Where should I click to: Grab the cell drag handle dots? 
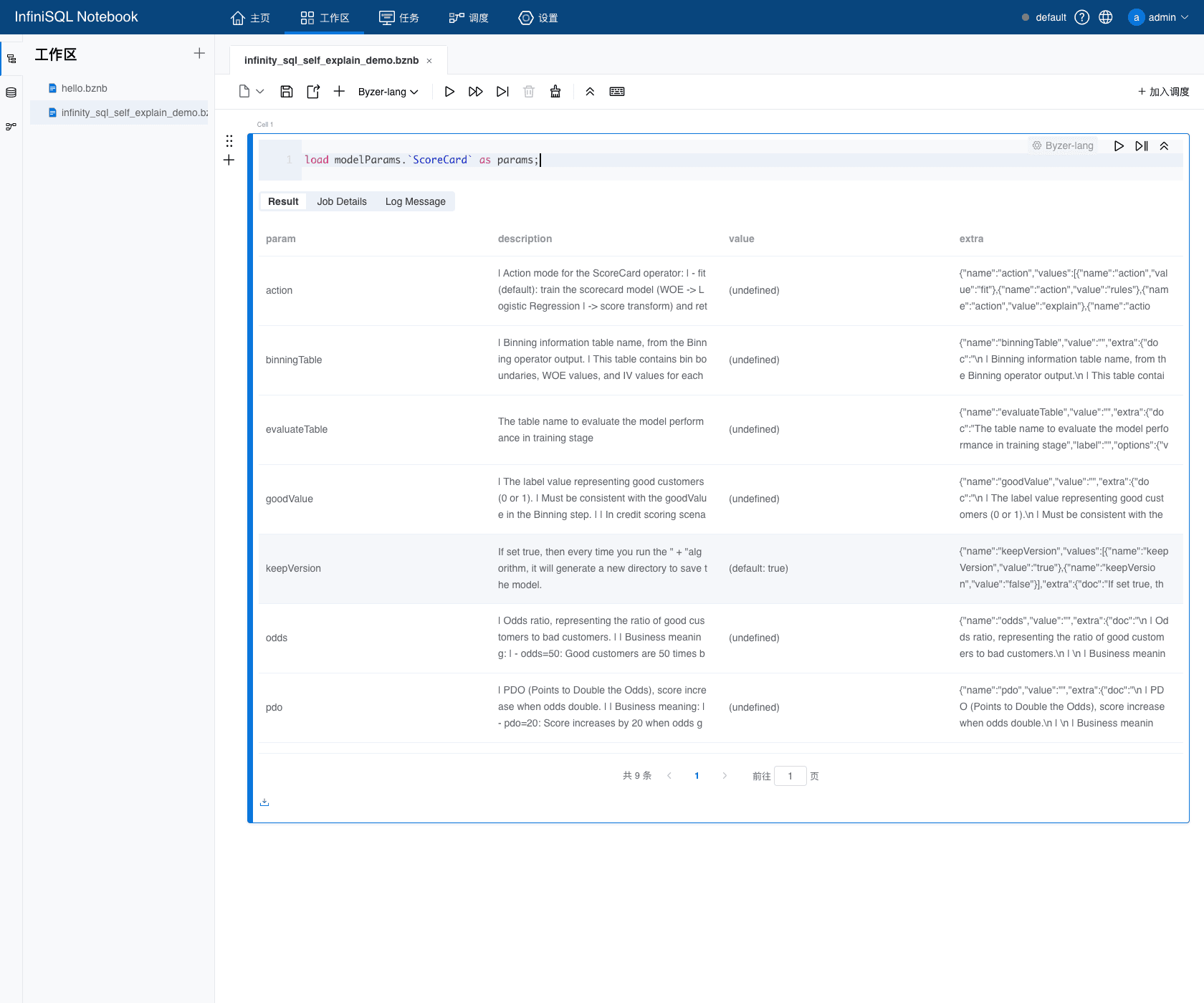pyautogui.click(x=229, y=141)
